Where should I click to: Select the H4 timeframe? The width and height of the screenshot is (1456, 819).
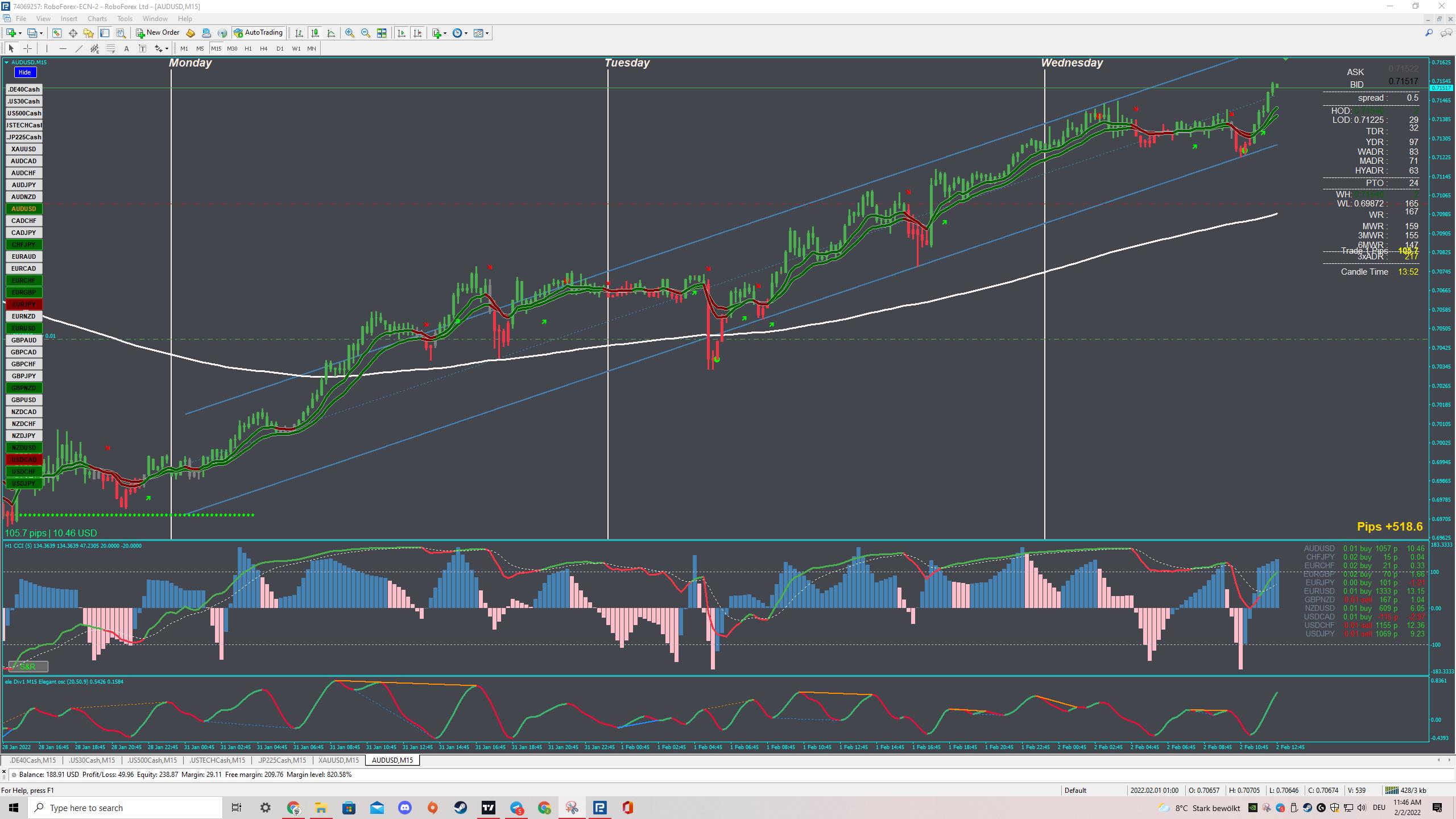pos(263,48)
